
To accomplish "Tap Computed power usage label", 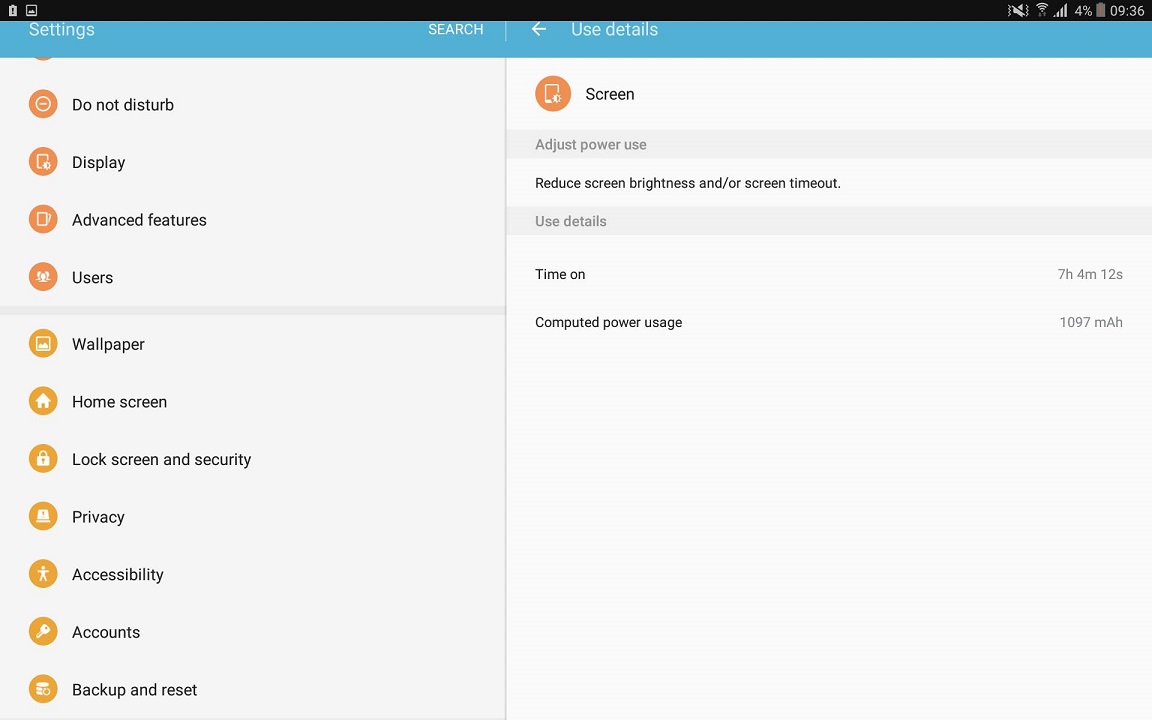I will coord(608,323).
